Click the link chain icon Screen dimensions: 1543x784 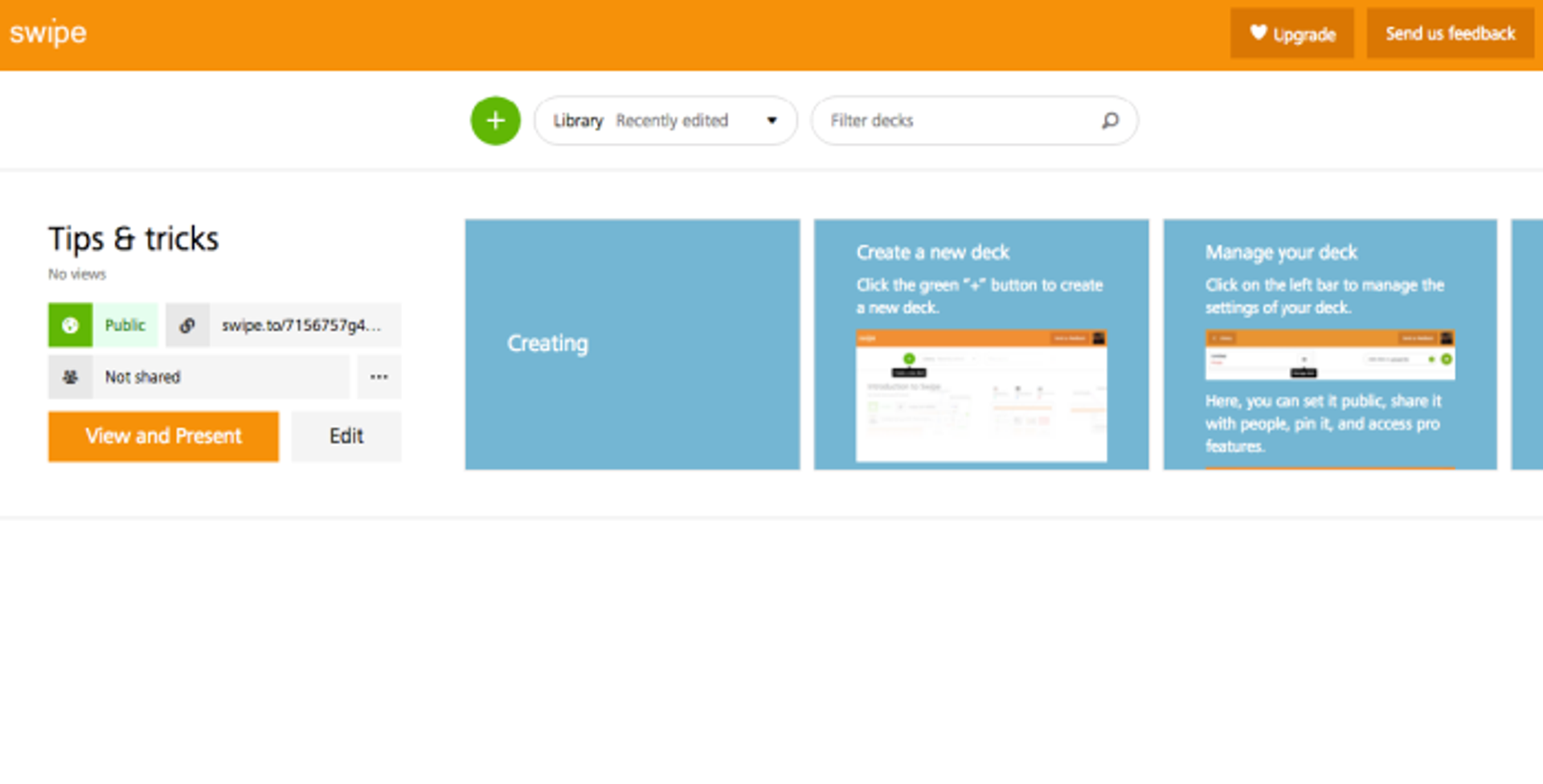coord(187,325)
